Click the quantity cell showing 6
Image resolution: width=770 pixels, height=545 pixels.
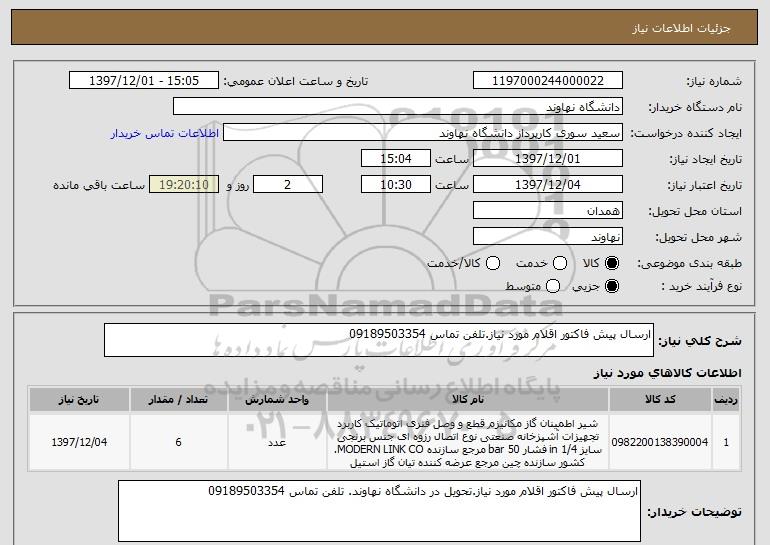coord(178,442)
